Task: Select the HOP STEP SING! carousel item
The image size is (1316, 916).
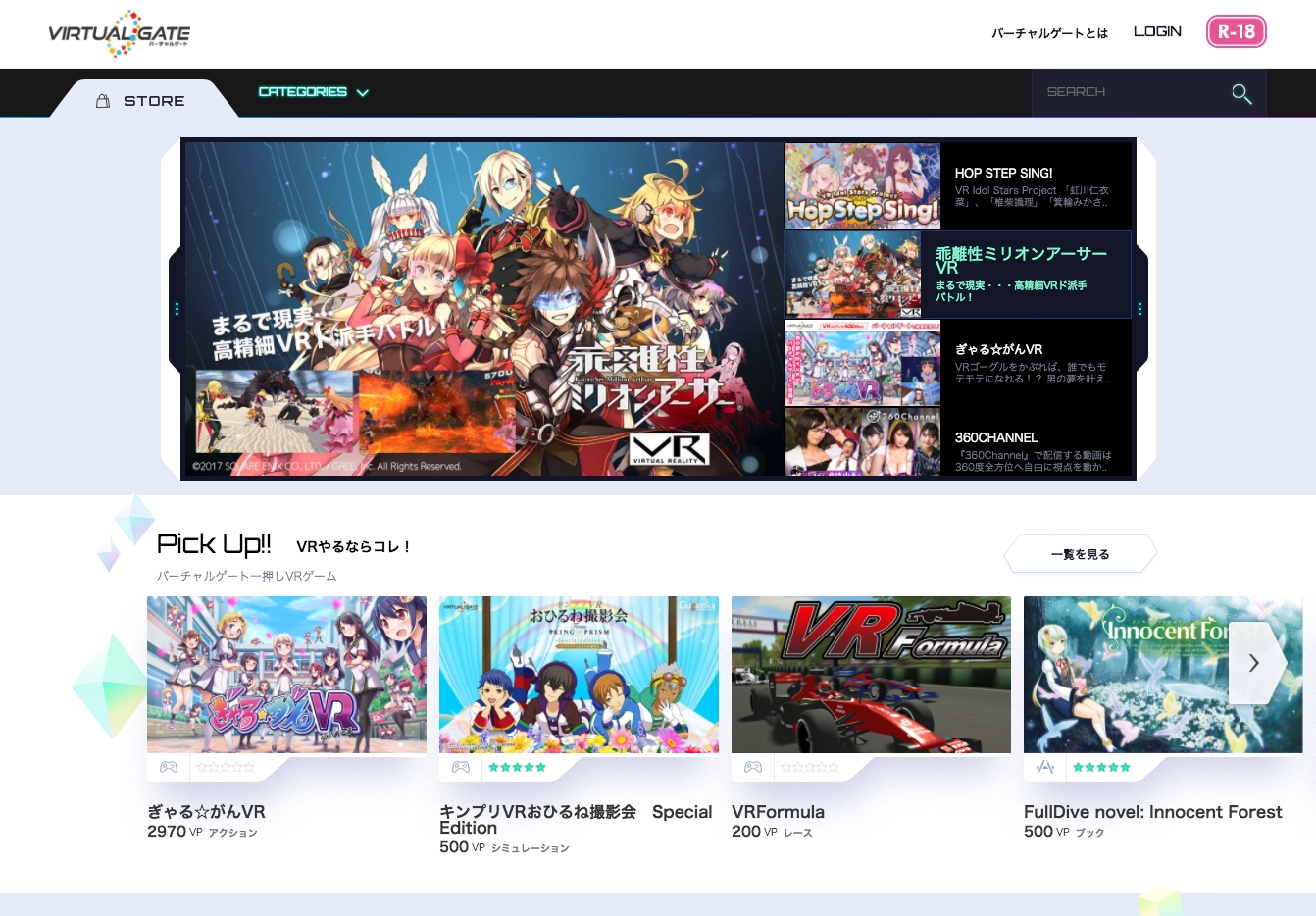Action: coord(958,186)
